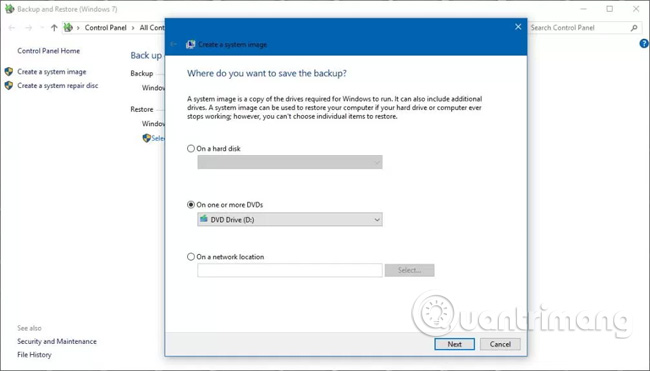Open Security and Maintenance link

[x=57, y=342]
